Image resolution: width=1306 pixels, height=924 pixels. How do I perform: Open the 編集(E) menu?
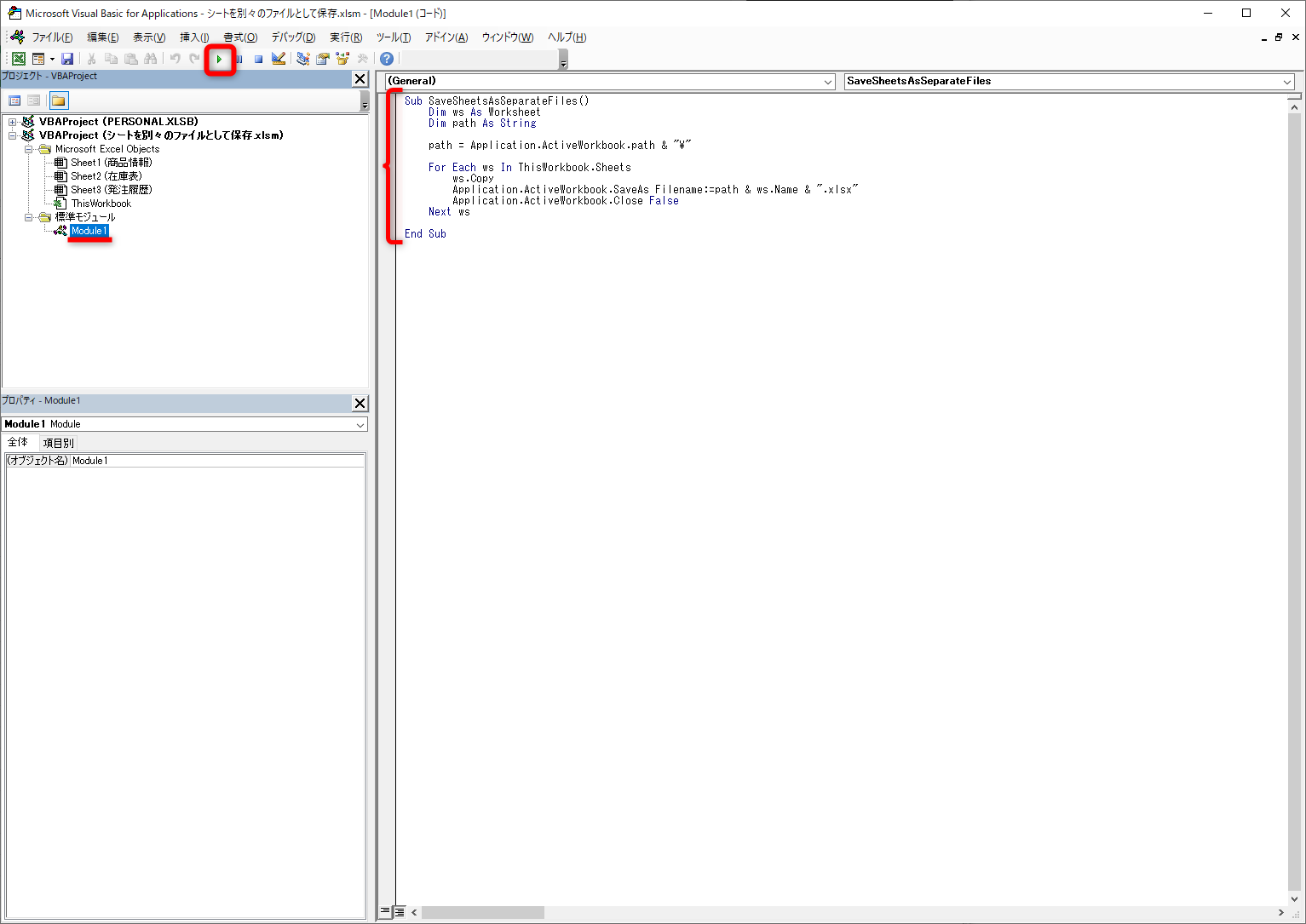102,37
